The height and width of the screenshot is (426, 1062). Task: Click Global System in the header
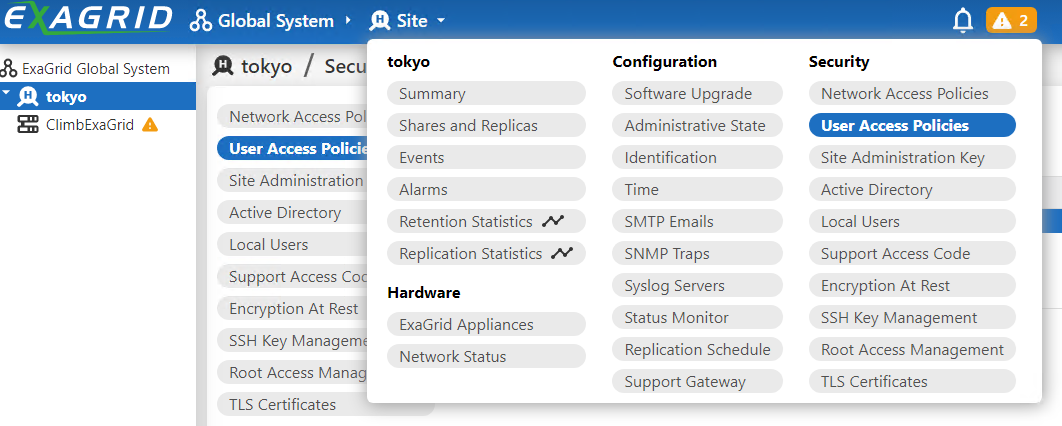276,21
